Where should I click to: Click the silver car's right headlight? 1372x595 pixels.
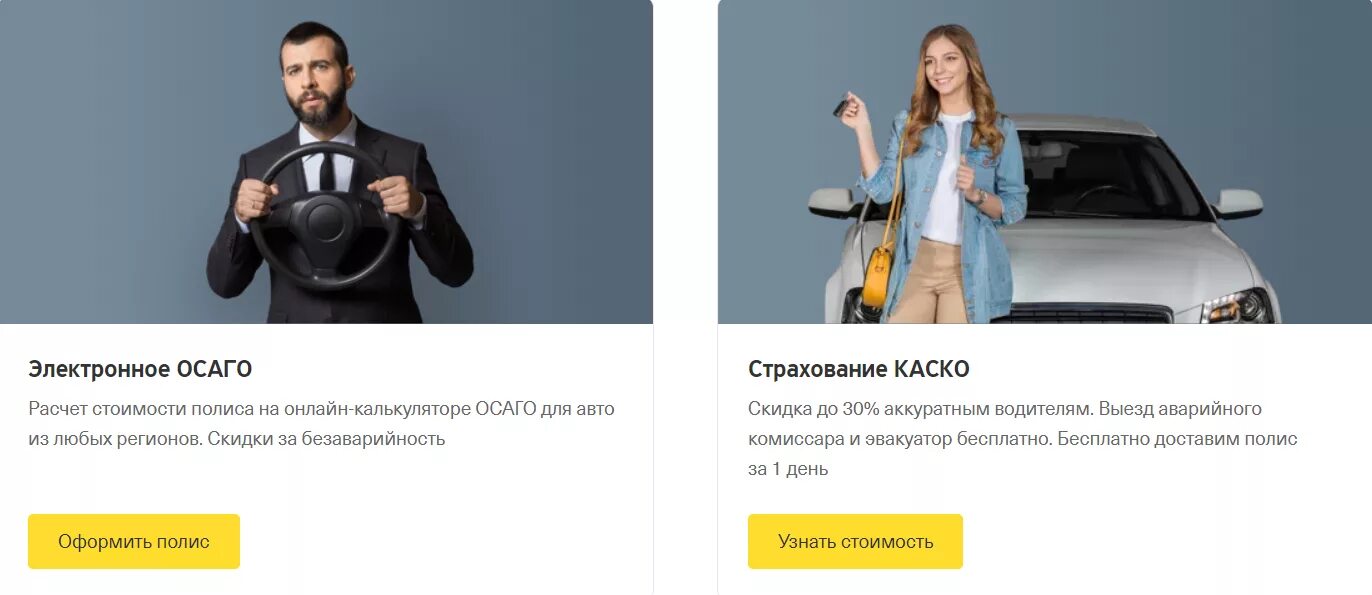click(x=1238, y=304)
